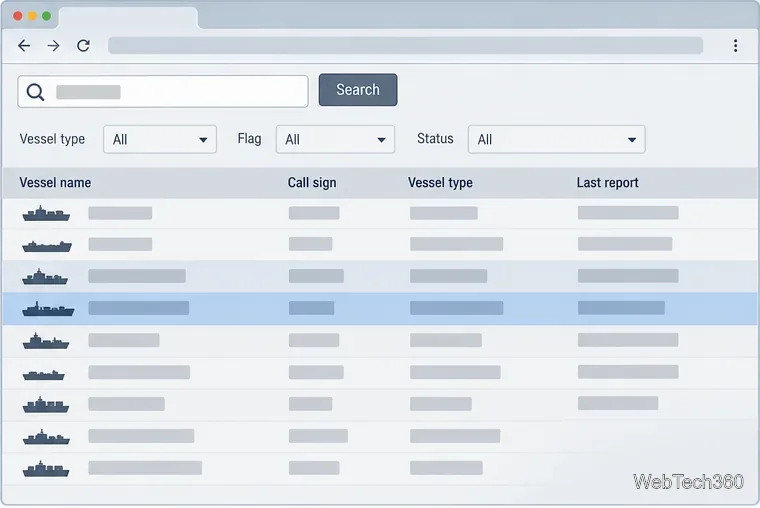Sort by the Call sign column header
Screen dimensions: 760x508
click(x=312, y=183)
